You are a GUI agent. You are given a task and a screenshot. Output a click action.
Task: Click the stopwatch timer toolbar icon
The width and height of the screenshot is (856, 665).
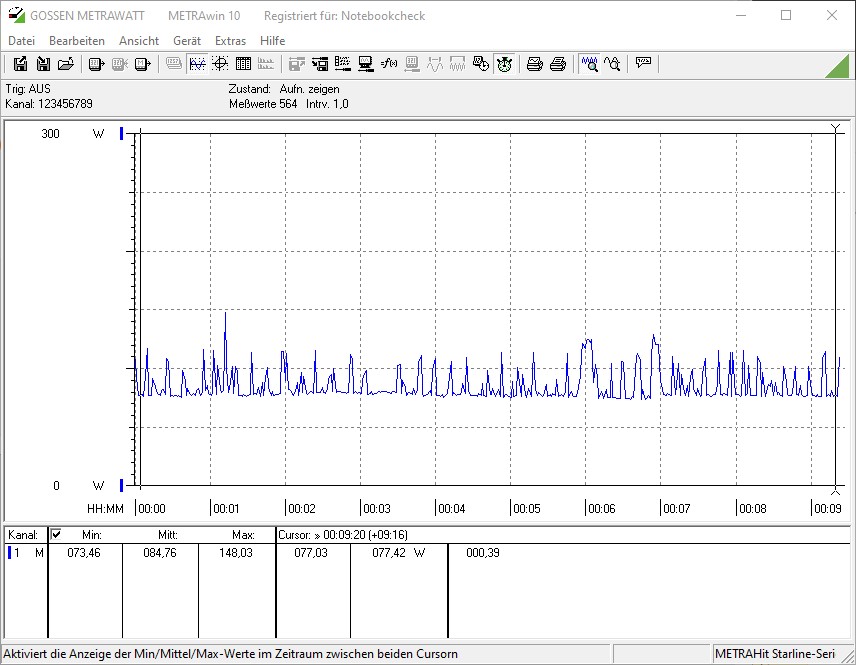504,64
